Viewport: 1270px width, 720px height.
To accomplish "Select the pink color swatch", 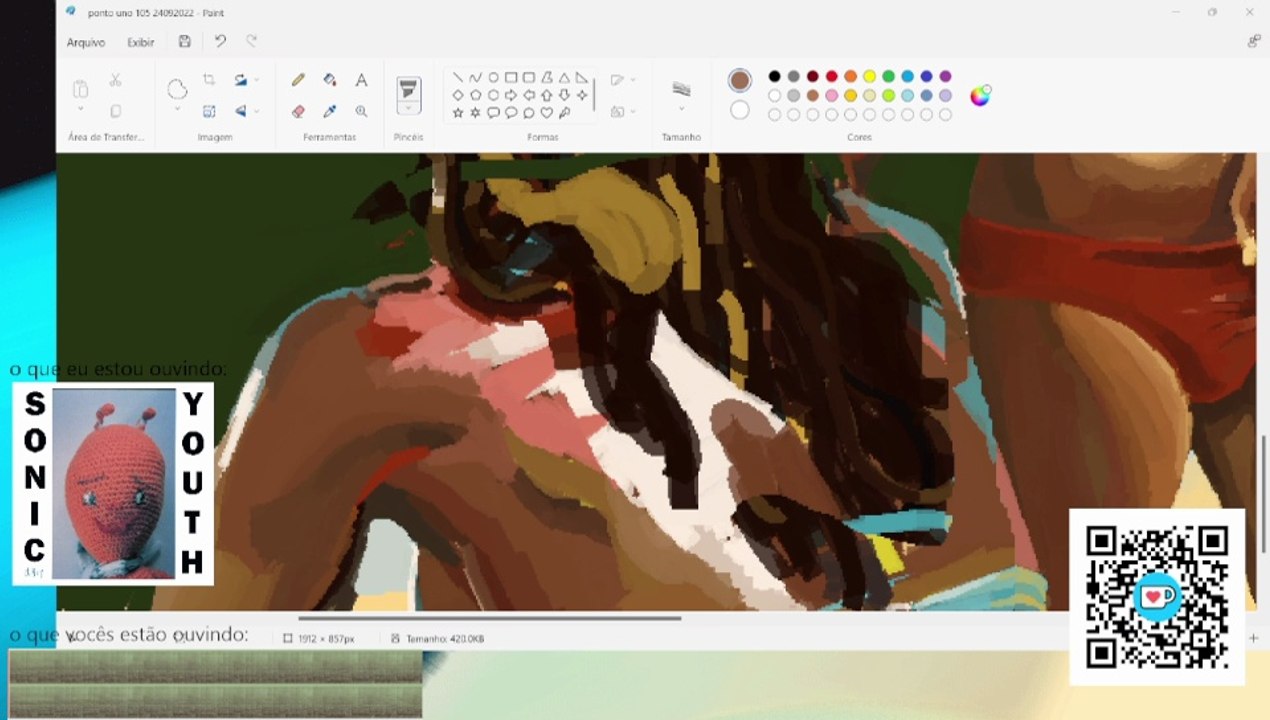I will [x=831, y=95].
